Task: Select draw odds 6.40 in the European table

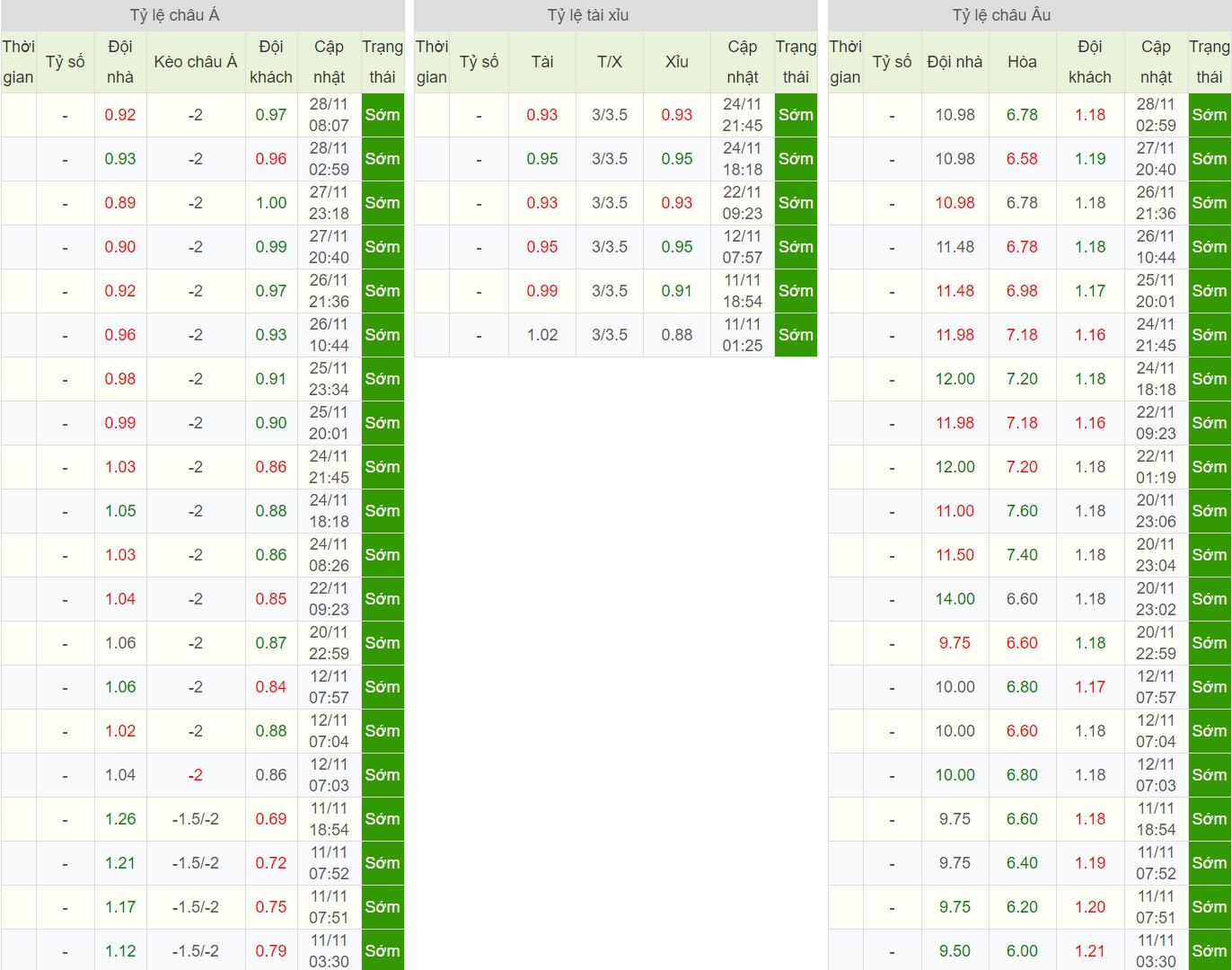Action: (1022, 863)
